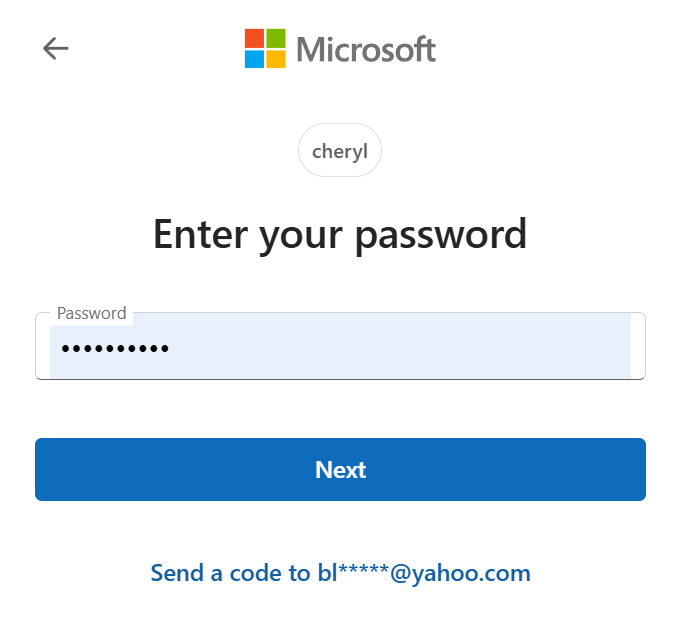682x625 pixels.
Task: Click the Password floating label
Action: pyautogui.click(x=91, y=313)
